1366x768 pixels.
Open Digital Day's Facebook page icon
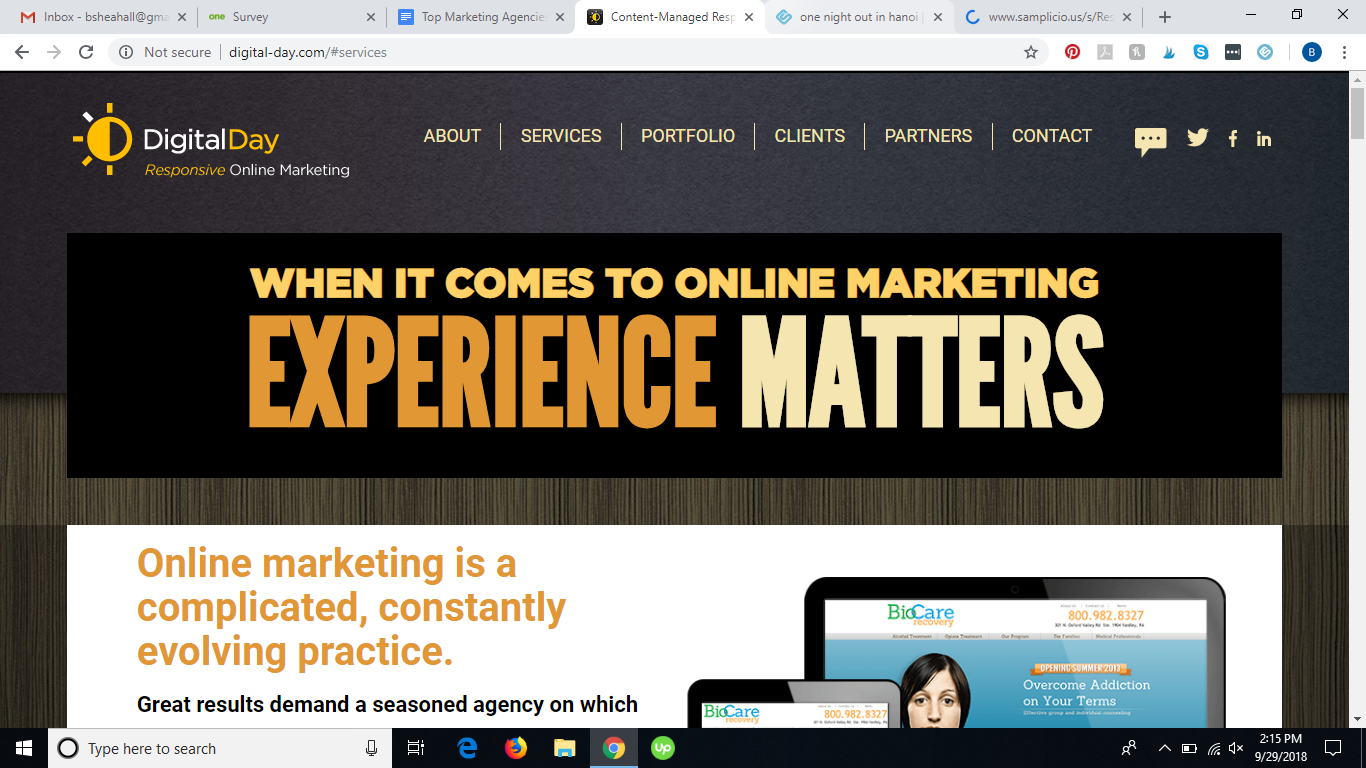[x=1233, y=139]
